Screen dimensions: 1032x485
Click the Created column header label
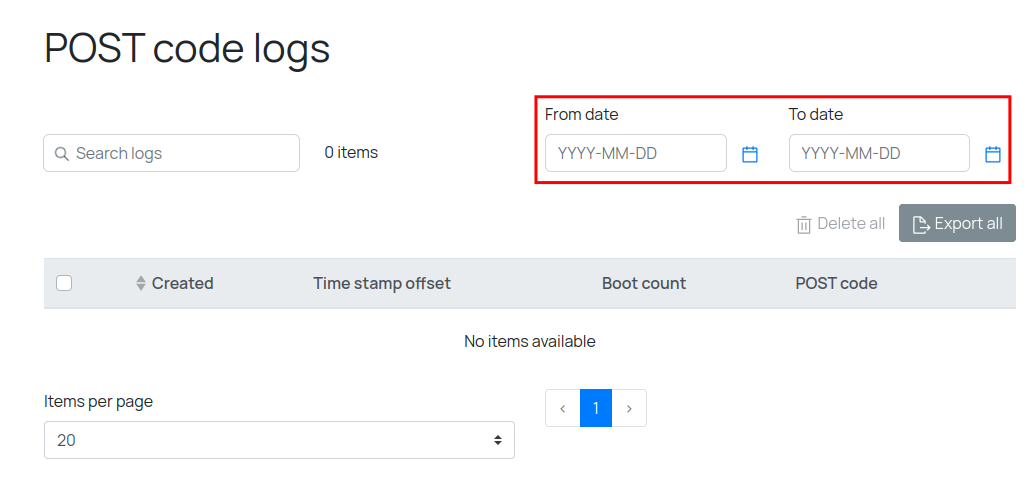coord(183,284)
